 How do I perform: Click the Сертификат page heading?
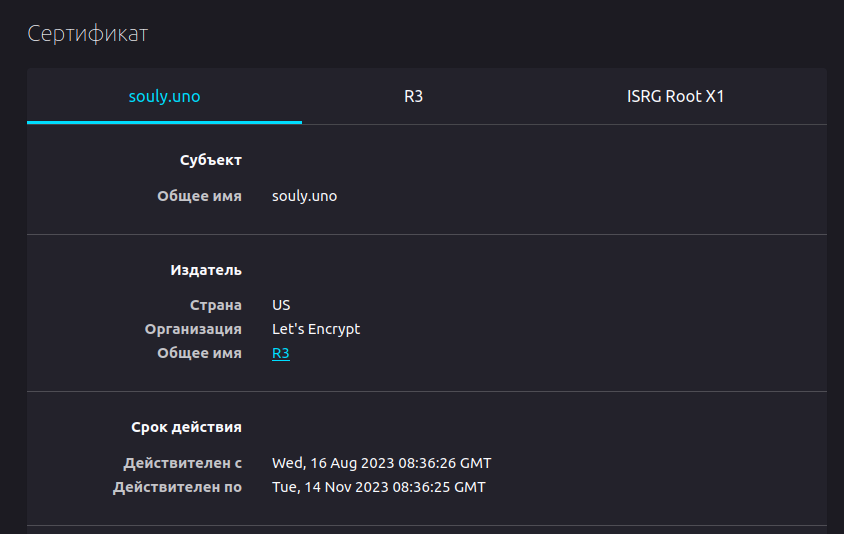(88, 34)
